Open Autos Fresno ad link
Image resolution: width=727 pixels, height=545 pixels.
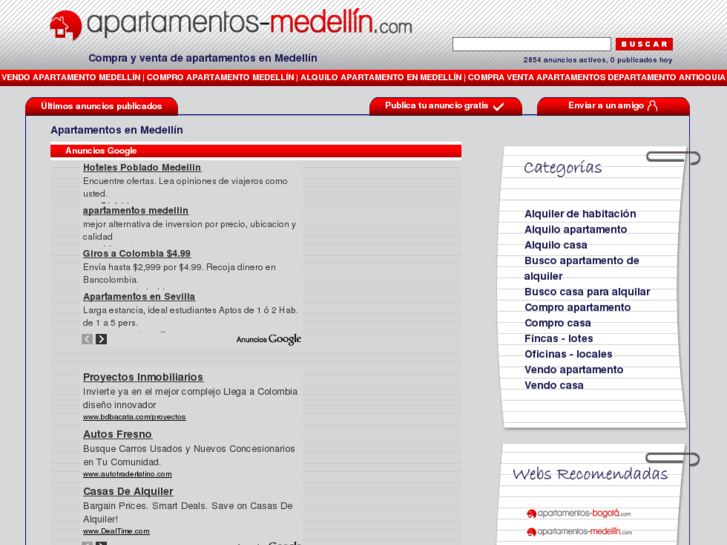pos(117,434)
